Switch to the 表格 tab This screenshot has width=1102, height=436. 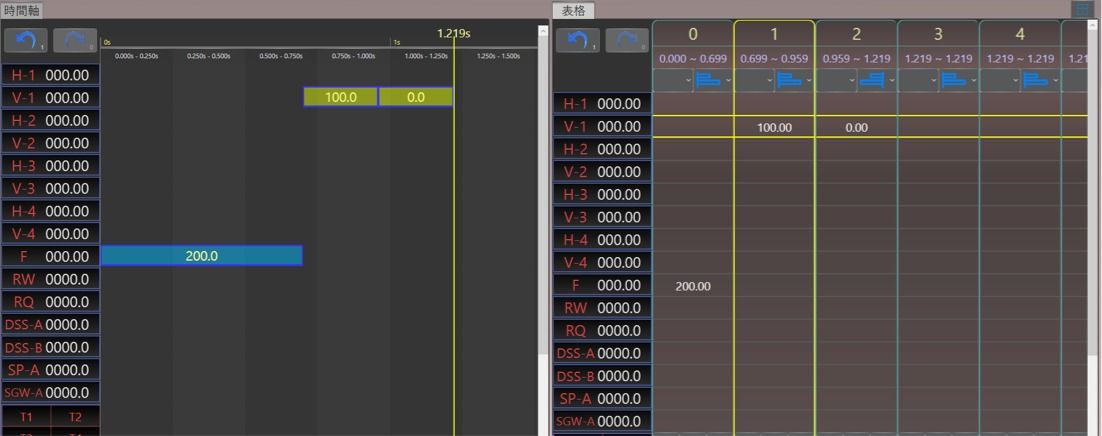pos(573,10)
